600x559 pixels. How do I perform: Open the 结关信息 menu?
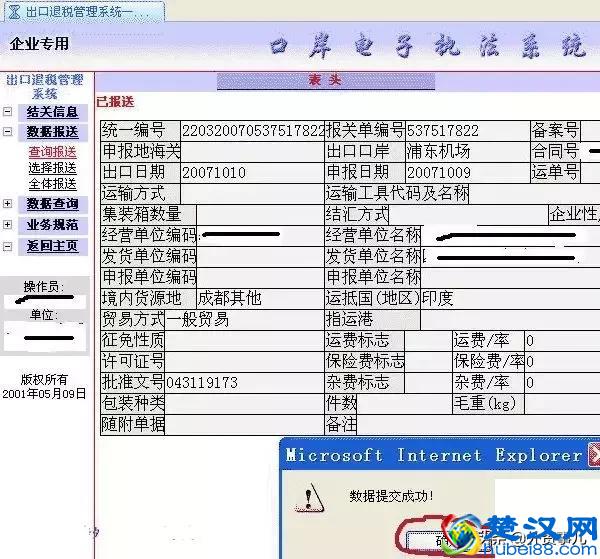point(52,112)
